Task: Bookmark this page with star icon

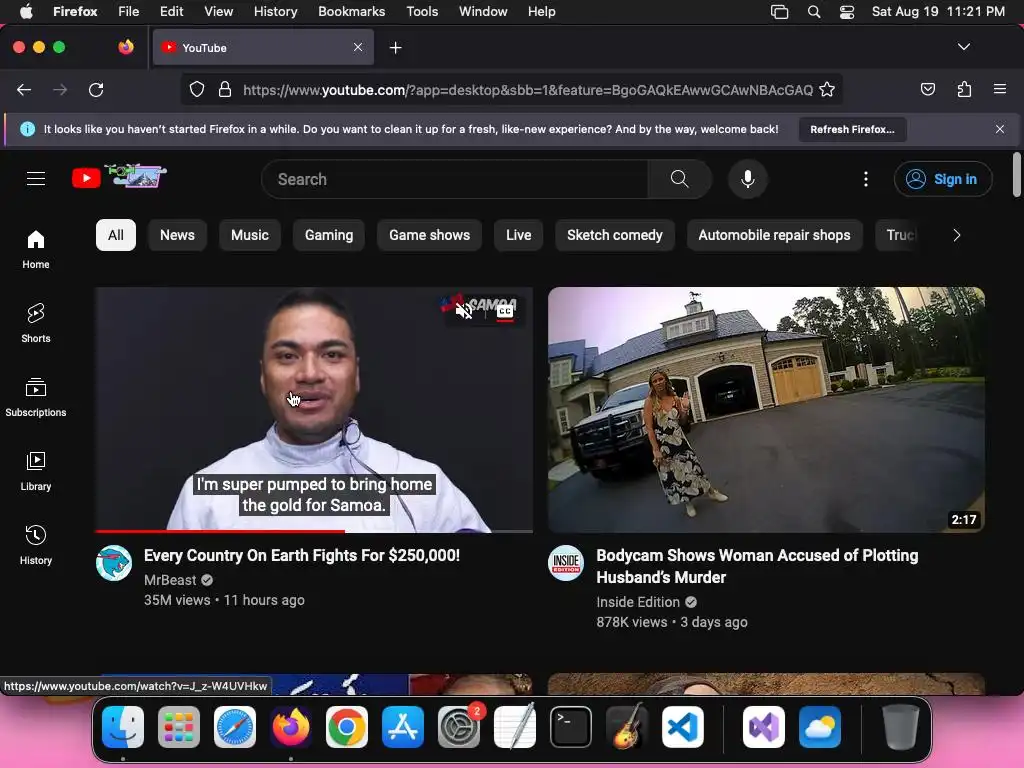Action: pyautogui.click(x=827, y=89)
